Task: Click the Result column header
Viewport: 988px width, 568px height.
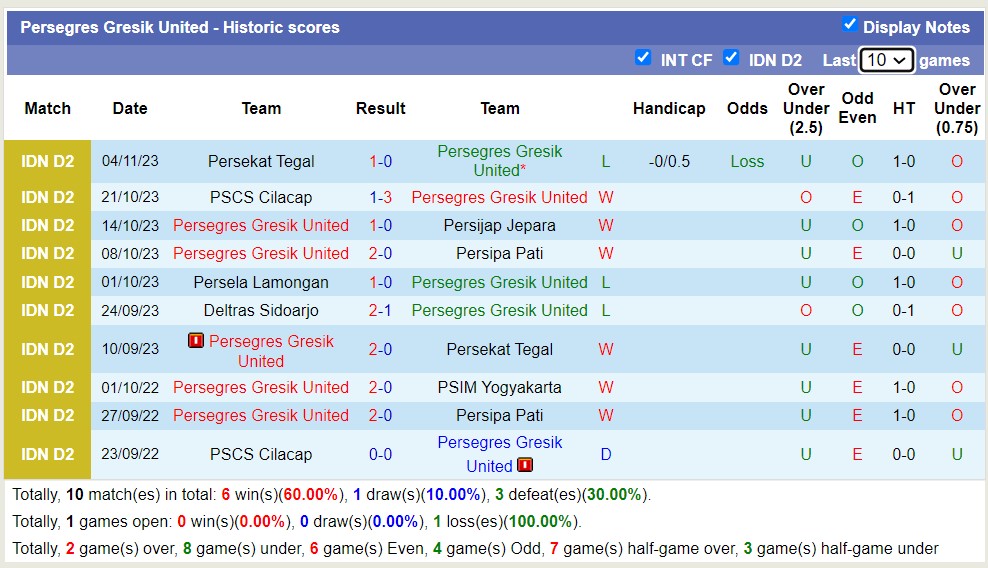Action: point(381,108)
